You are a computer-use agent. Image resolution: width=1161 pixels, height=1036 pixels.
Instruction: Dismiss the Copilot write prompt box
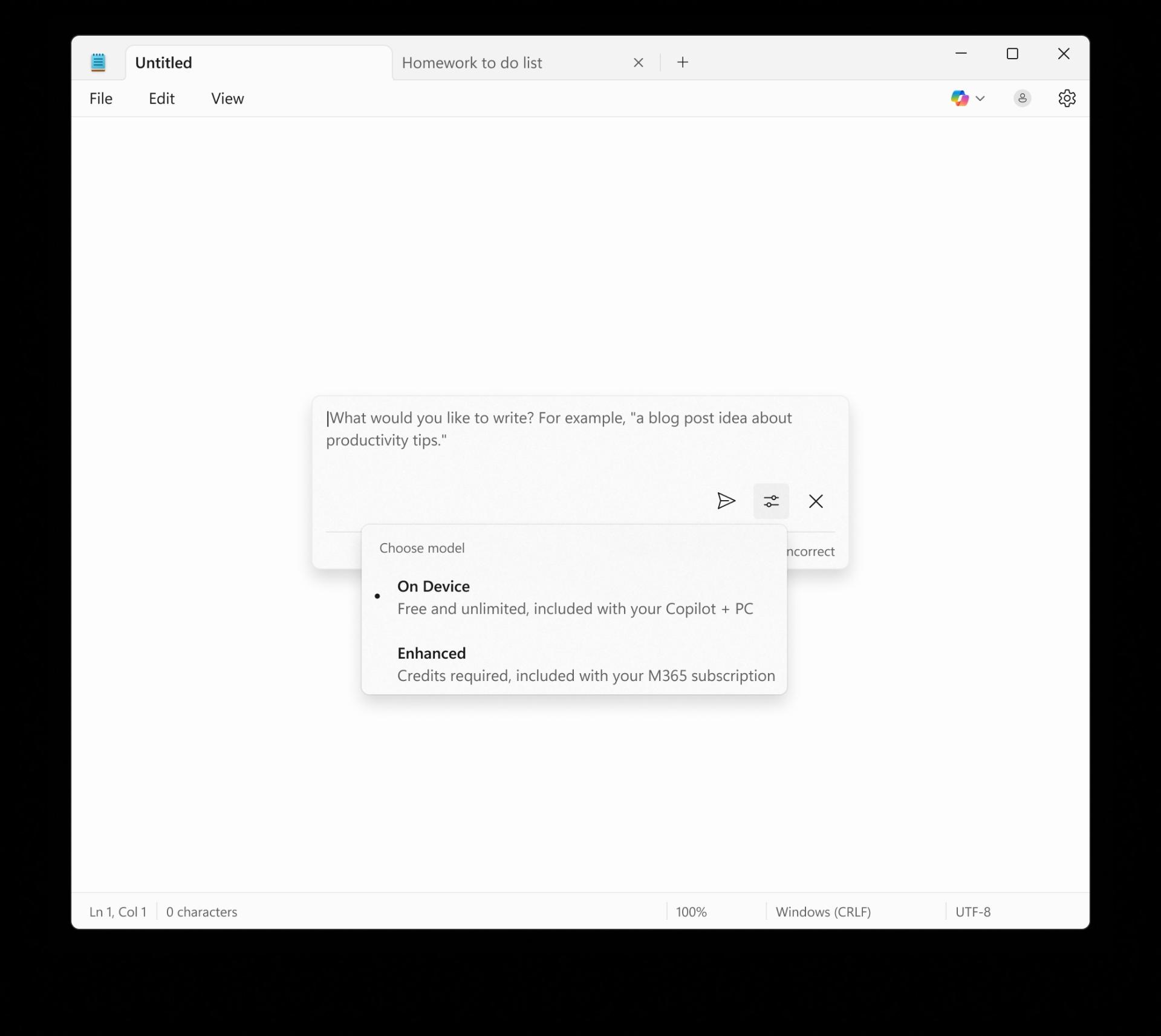coord(816,501)
